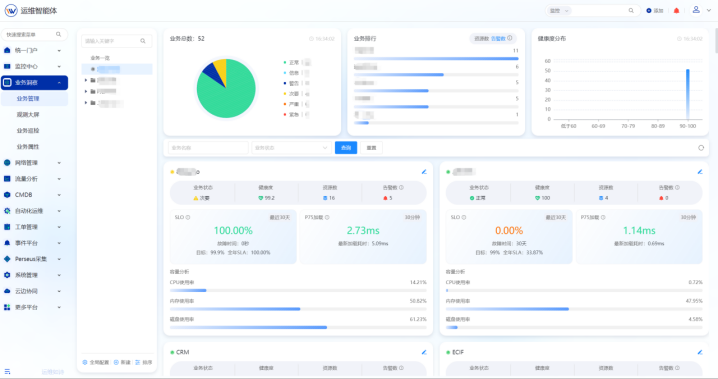
Task: Click the 云边协同 cloud icon
Action: 7,291
